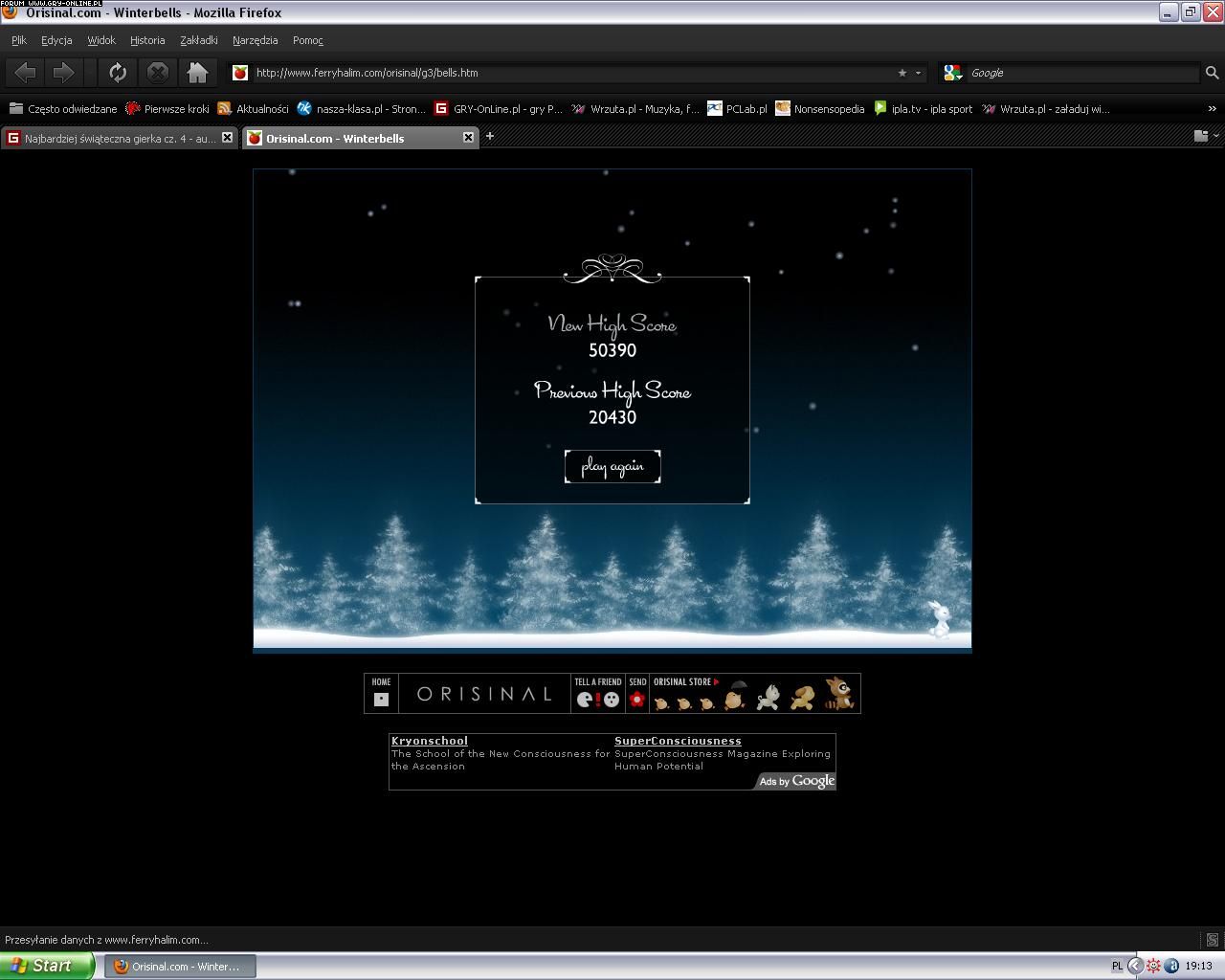
Task: Open the Zakładki menu
Action: click(x=198, y=40)
